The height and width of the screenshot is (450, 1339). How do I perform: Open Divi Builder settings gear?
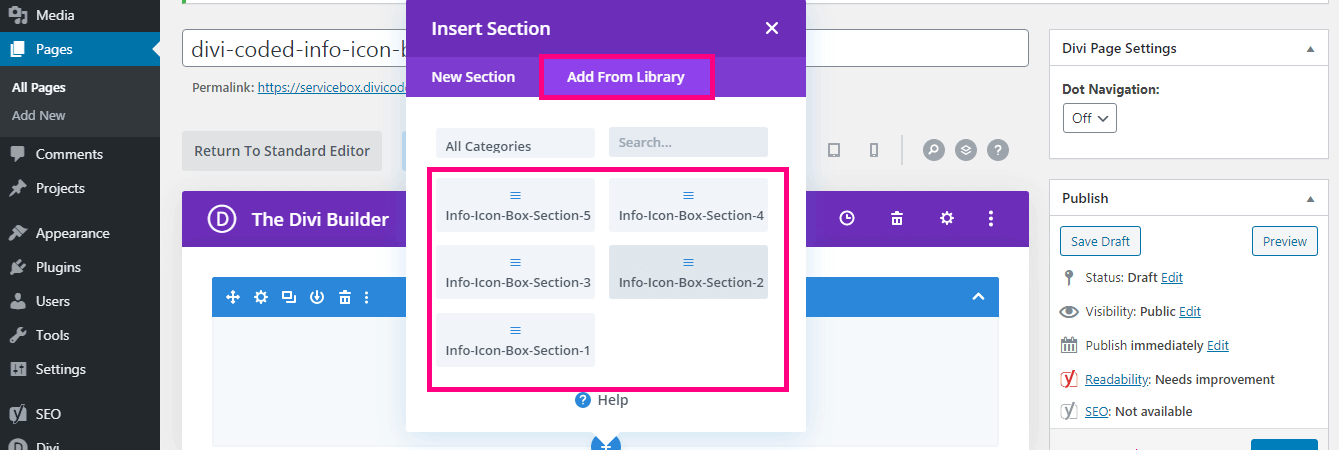pyautogui.click(x=946, y=218)
